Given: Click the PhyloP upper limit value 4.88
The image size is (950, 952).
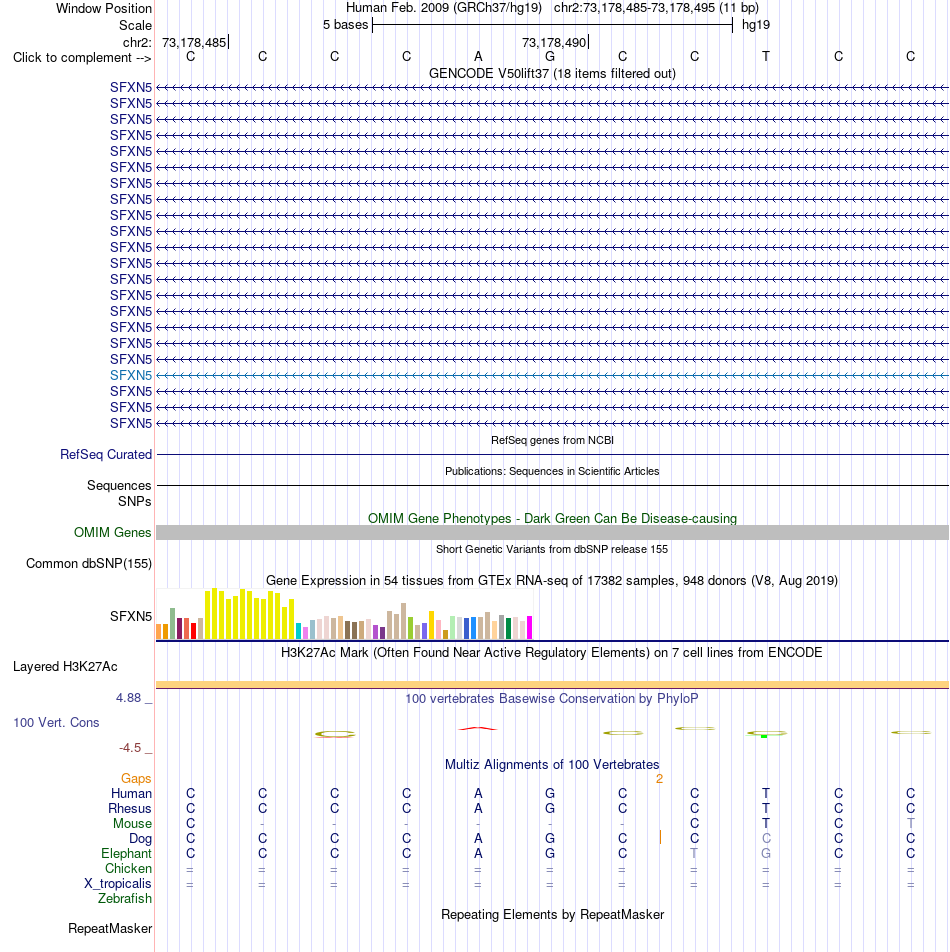Looking at the screenshot, I should [x=128, y=698].
